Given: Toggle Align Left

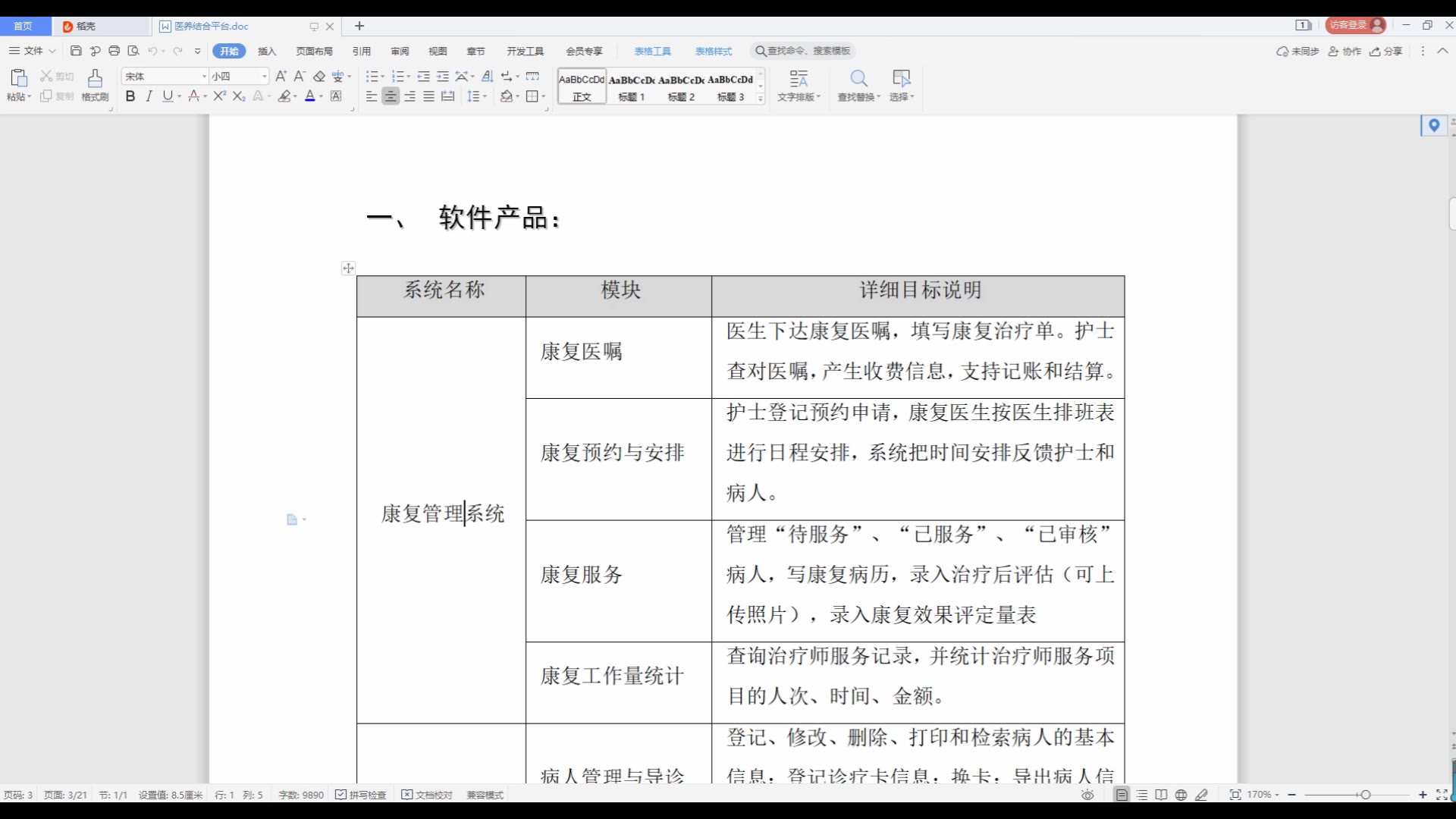Looking at the screenshot, I should point(371,96).
